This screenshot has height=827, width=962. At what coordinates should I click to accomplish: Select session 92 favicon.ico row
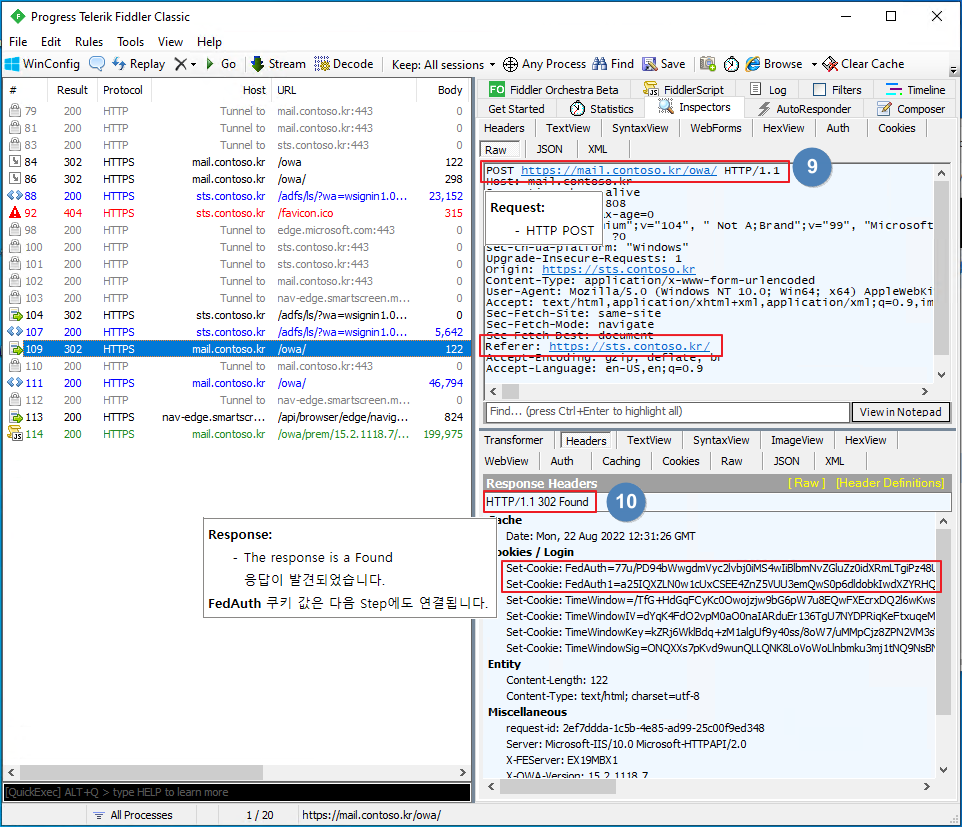pos(236,213)
